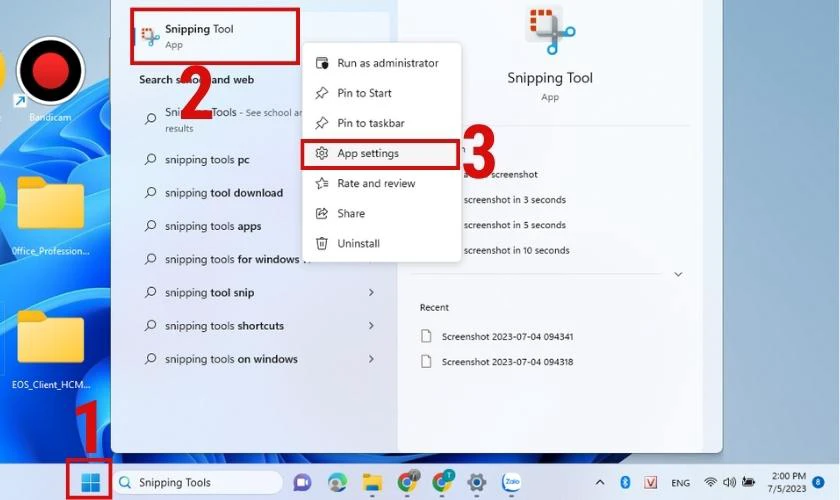Expand the snipping tool snip arrow
This screenshot has height=500, width=840.
(x=371, y=293)
